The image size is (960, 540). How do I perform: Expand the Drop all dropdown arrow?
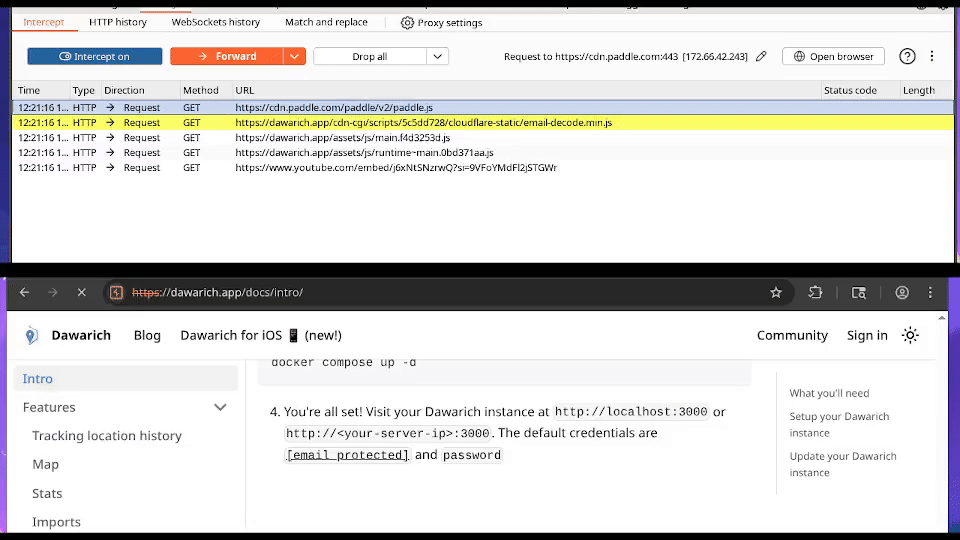click(438, 56)
